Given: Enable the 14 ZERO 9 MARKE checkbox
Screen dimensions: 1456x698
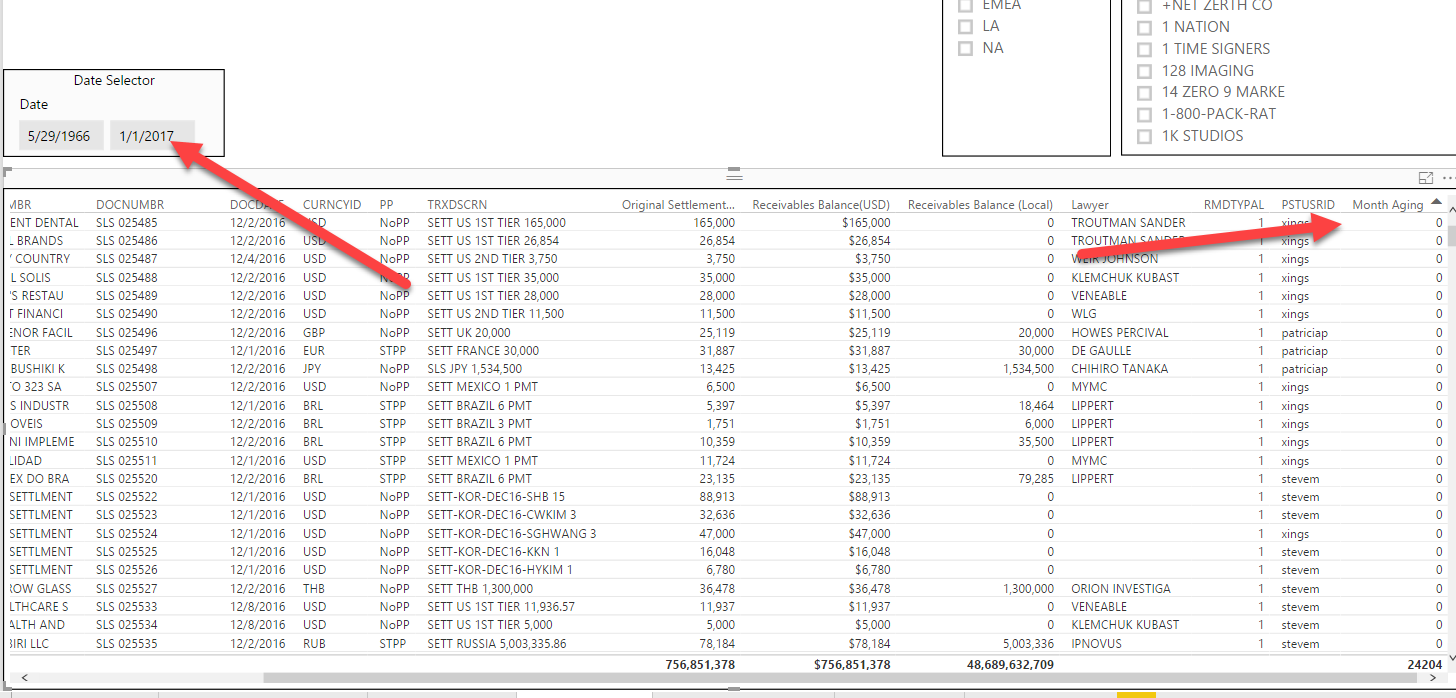Looking at the screenshot, I should pyautogui.click(x=1145, y=92).
